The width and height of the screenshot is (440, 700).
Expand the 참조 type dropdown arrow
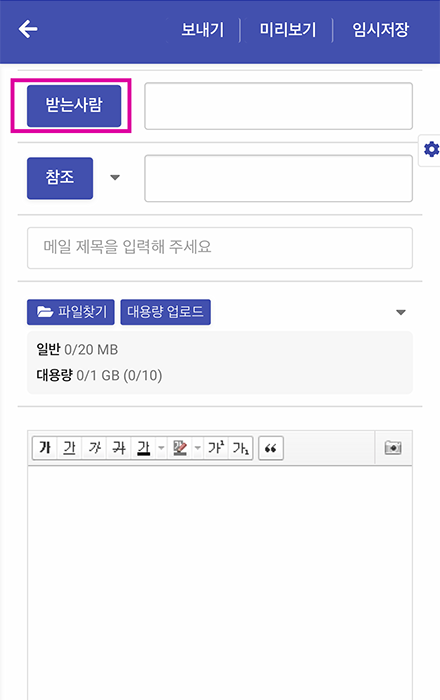(x=115, y=178)
